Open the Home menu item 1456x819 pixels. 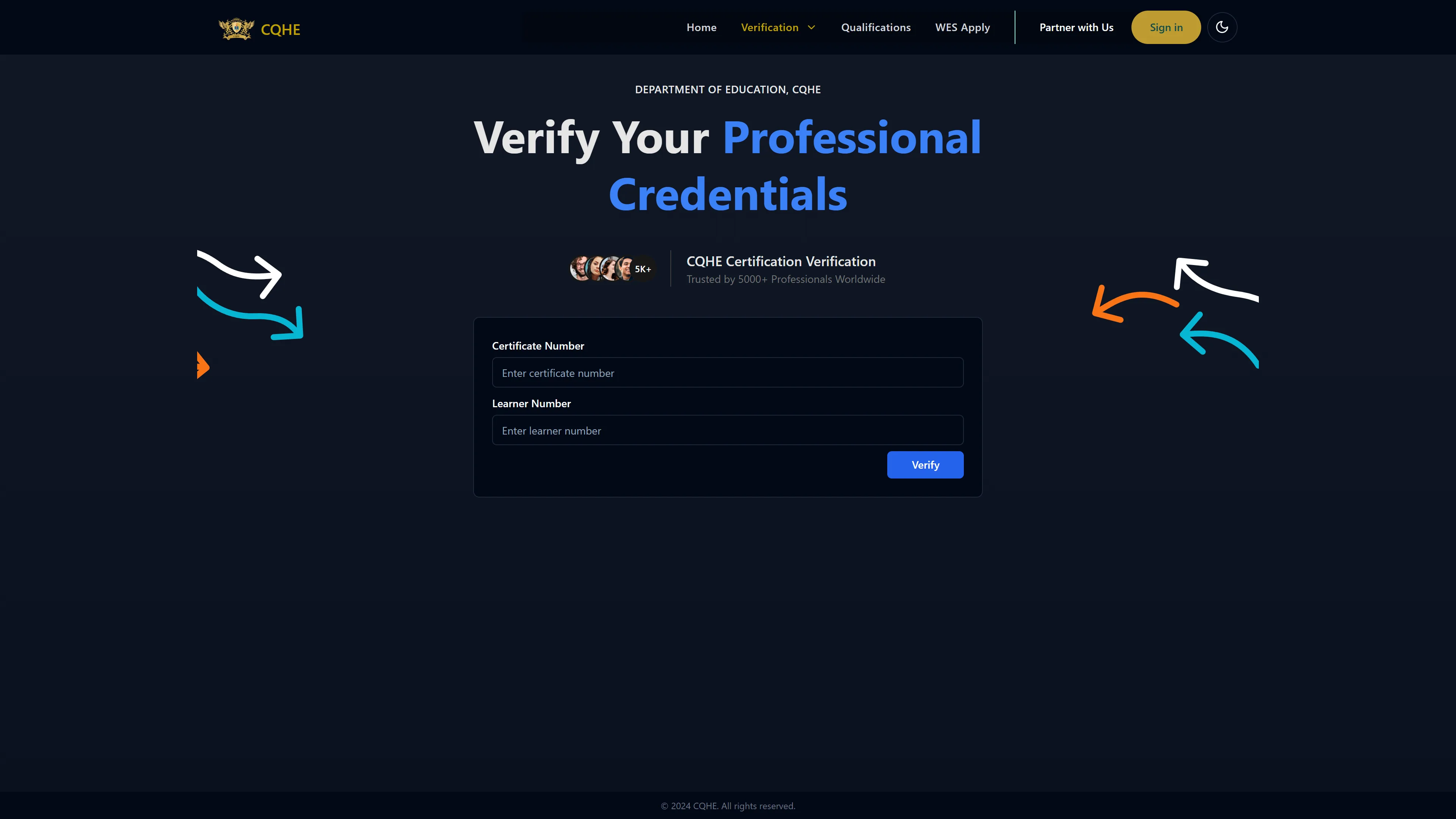click(701, 27)
